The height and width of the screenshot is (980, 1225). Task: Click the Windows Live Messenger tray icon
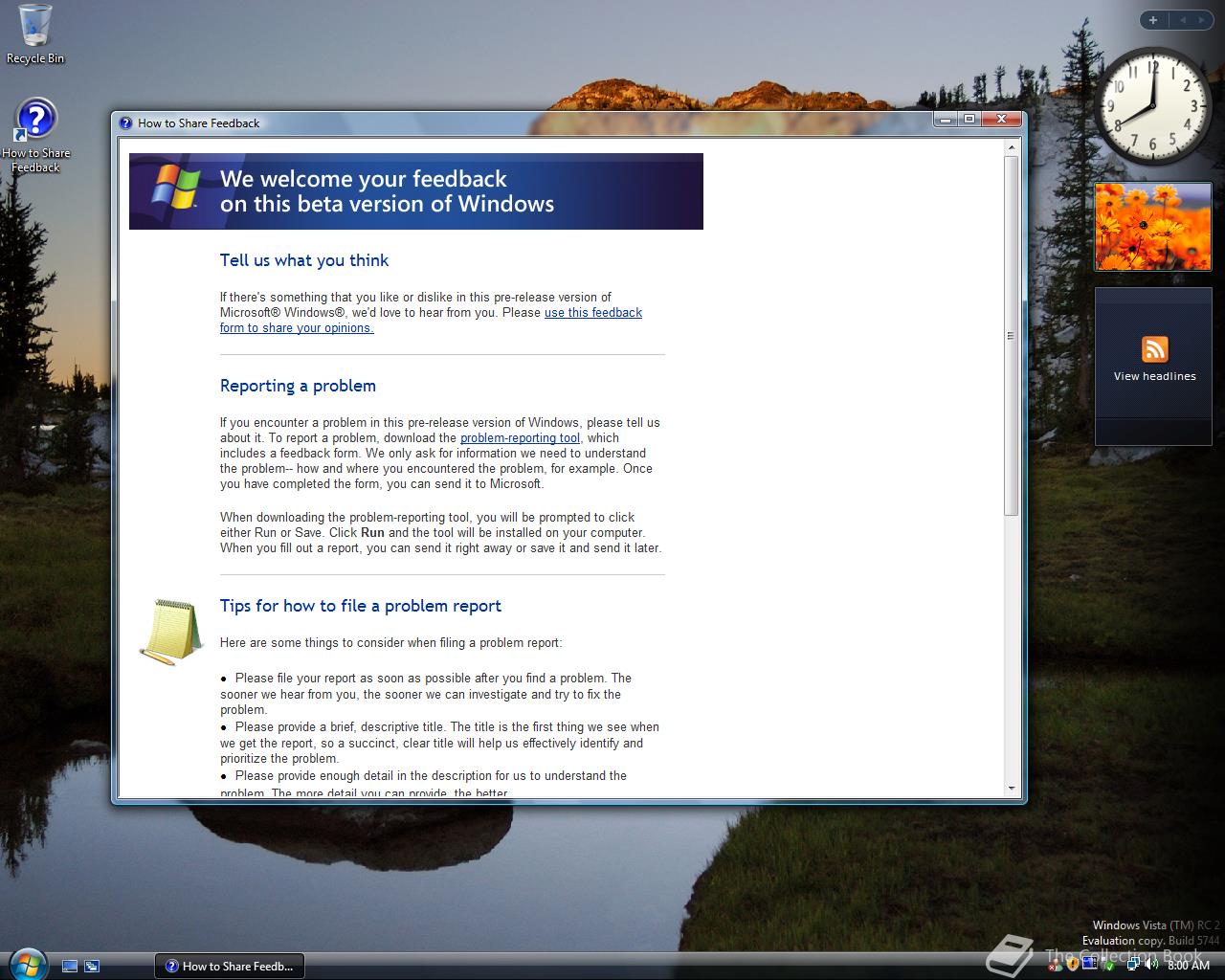pos(1056,965)
